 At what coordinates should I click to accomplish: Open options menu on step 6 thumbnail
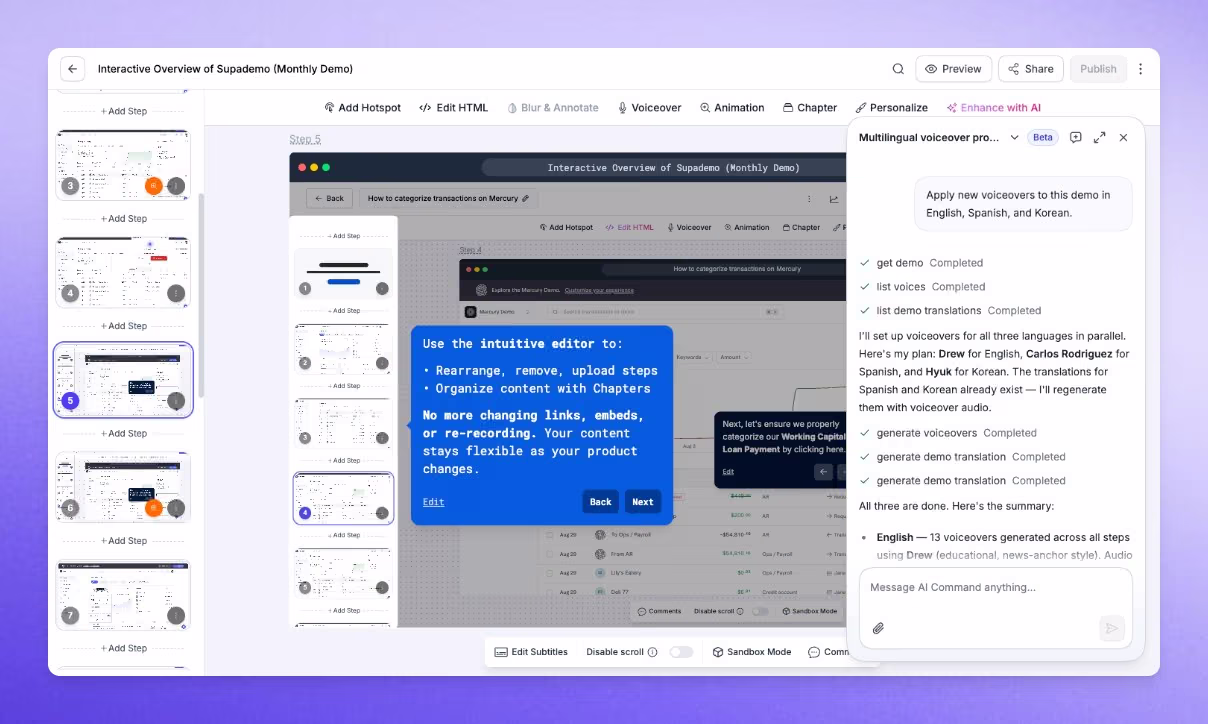[x=176, y=508]
